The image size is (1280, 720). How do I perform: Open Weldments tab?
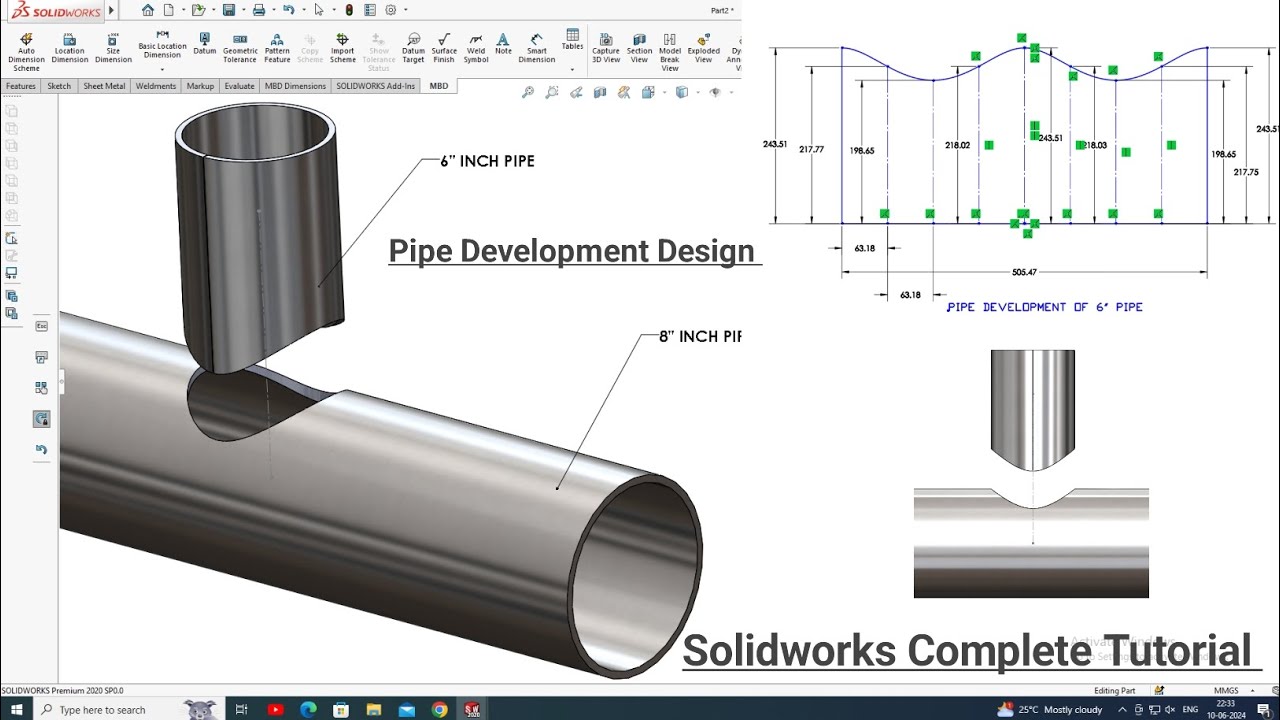tap(156, 86)
